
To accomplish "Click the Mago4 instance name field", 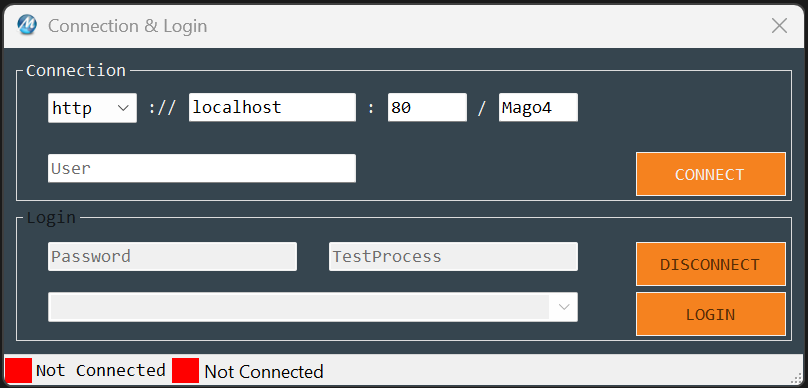I will (538, 107).
